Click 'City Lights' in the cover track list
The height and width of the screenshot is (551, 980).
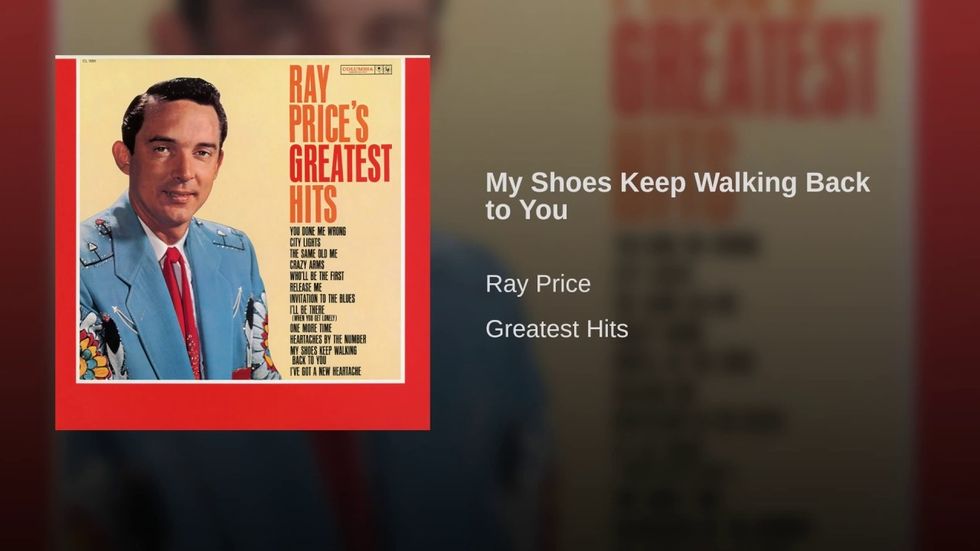(305, 242)
